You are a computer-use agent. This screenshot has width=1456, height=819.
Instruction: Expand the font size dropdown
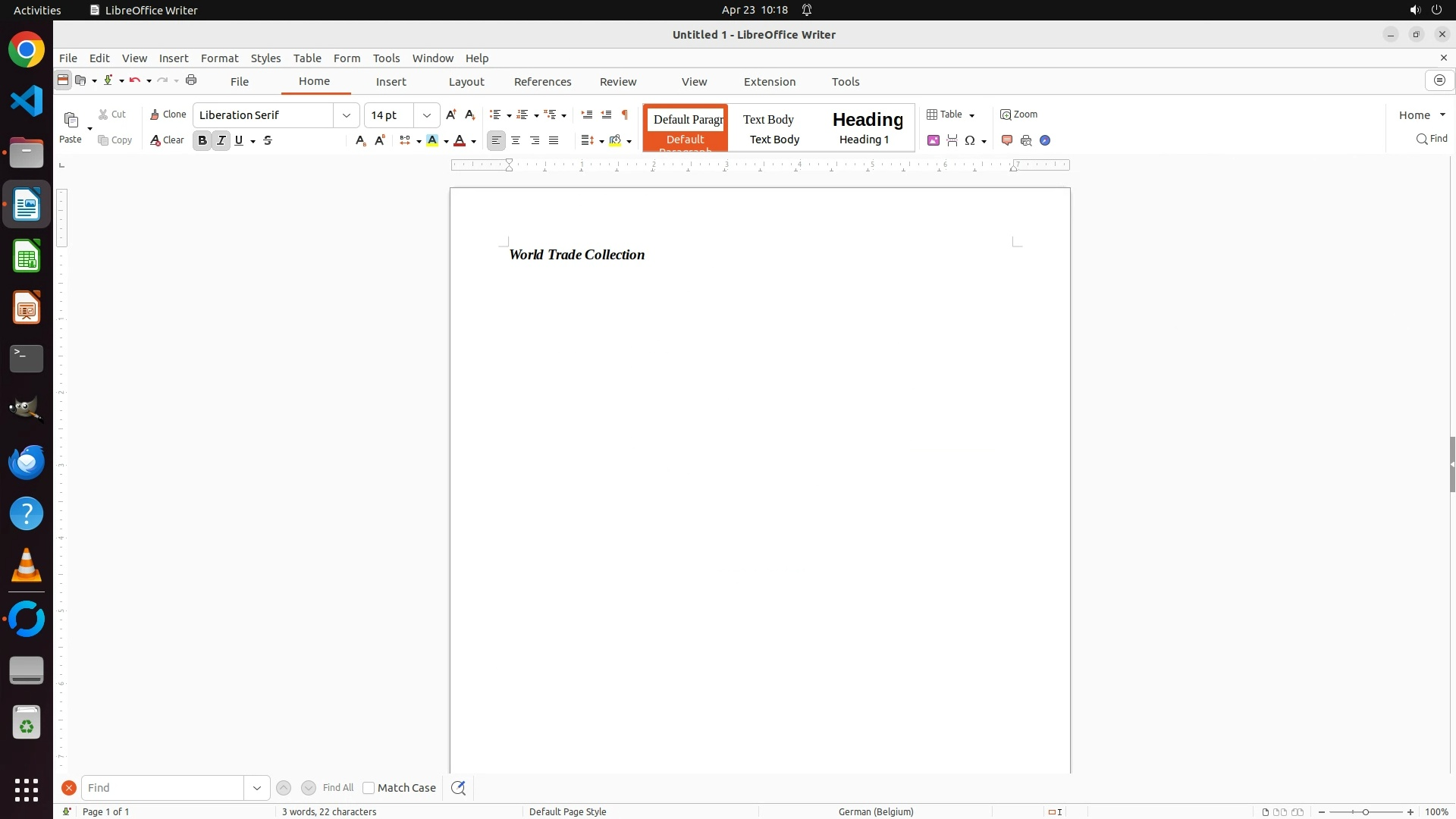tap(427, 115)
